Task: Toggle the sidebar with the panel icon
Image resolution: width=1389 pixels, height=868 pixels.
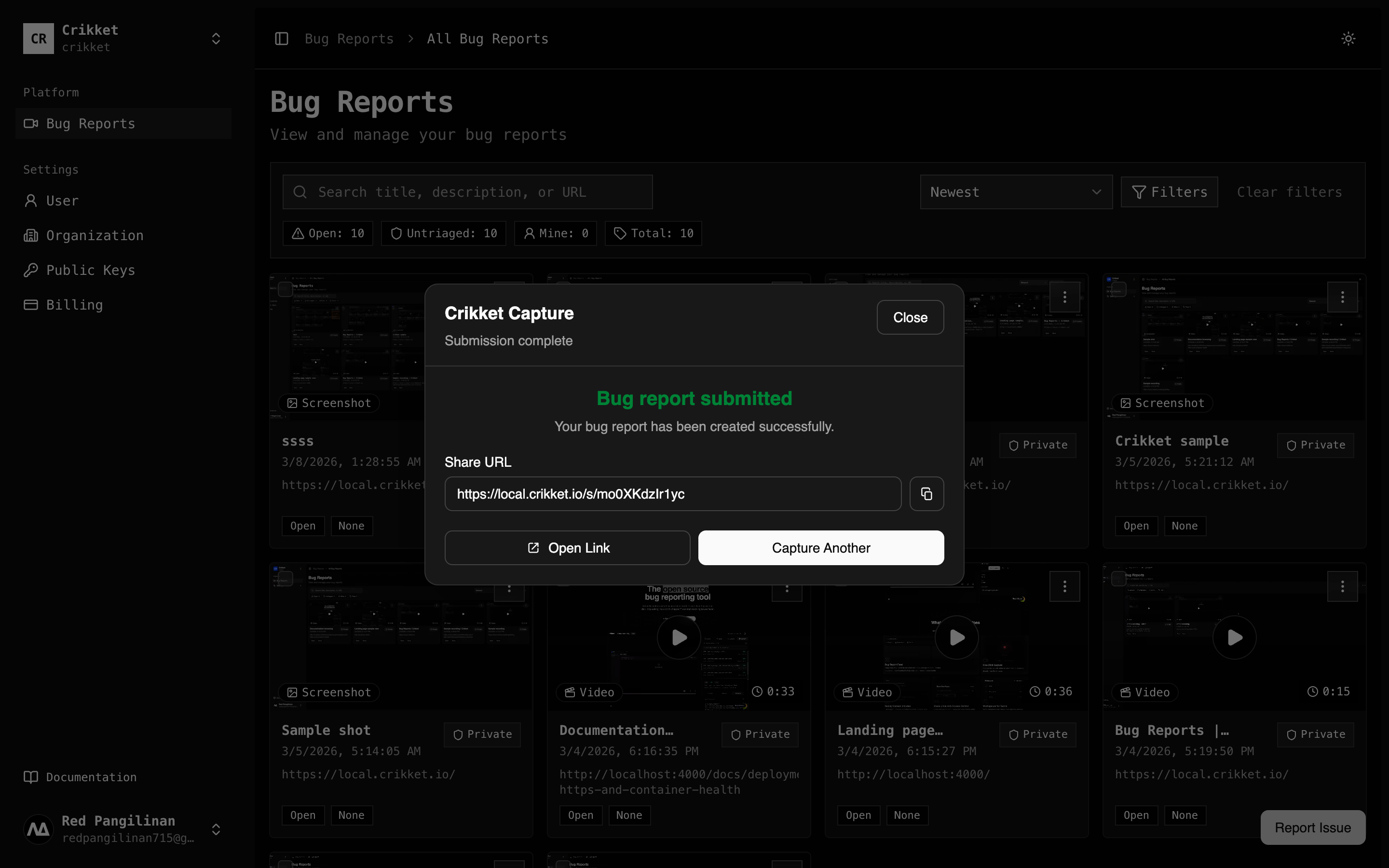Action: point(282,38)
